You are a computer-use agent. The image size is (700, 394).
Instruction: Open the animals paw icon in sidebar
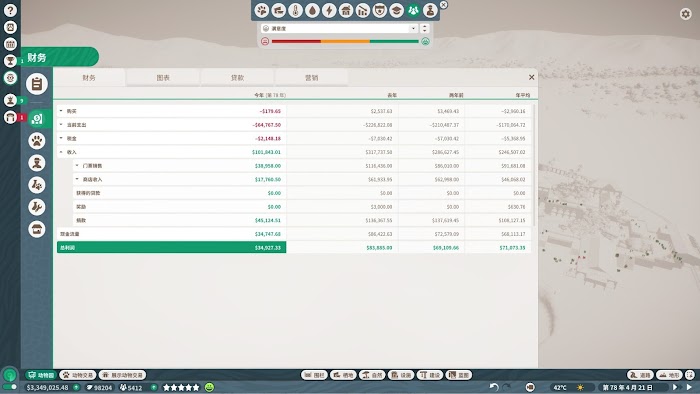[x=37, y=141]
